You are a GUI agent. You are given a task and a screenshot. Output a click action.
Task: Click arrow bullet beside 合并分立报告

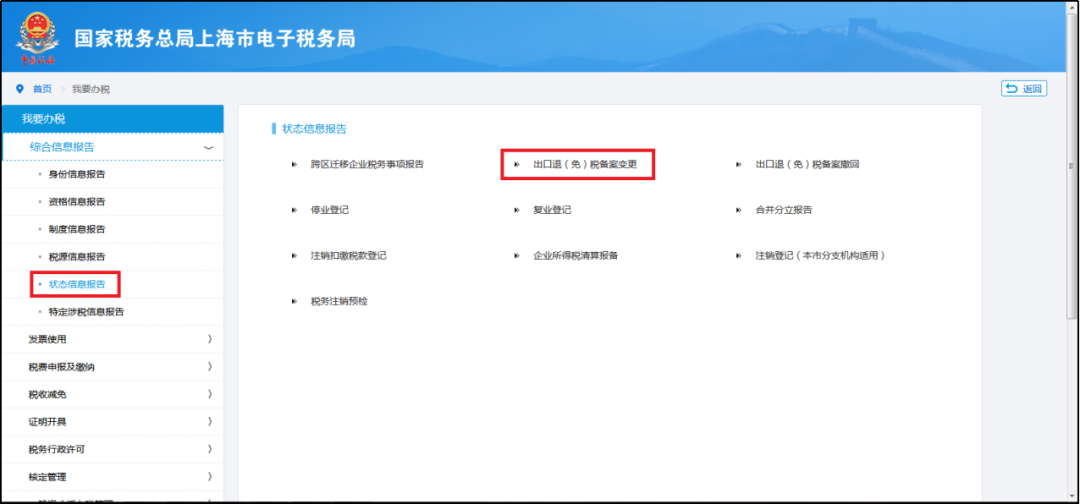(739, 210)
